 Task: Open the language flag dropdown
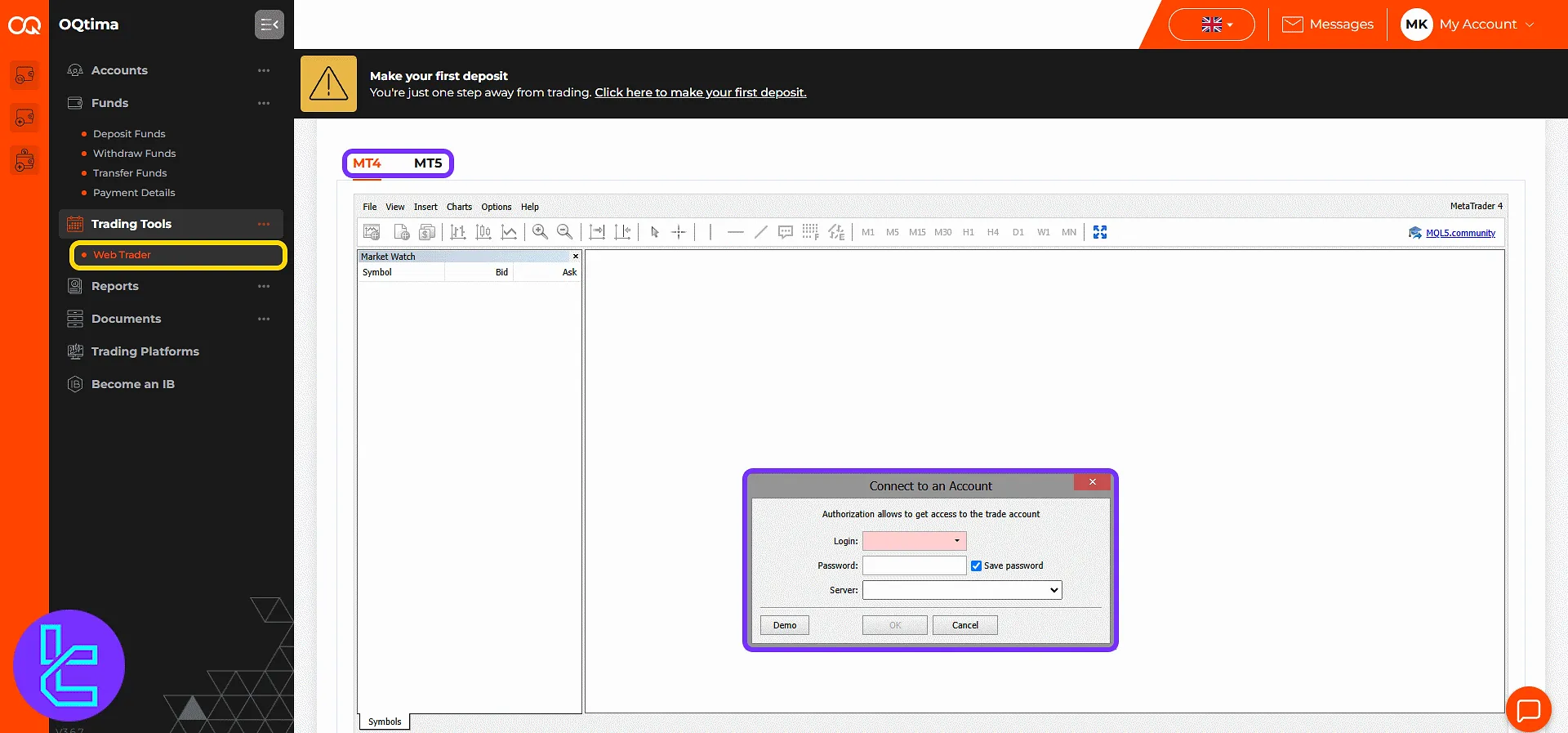pos(1212,25)
